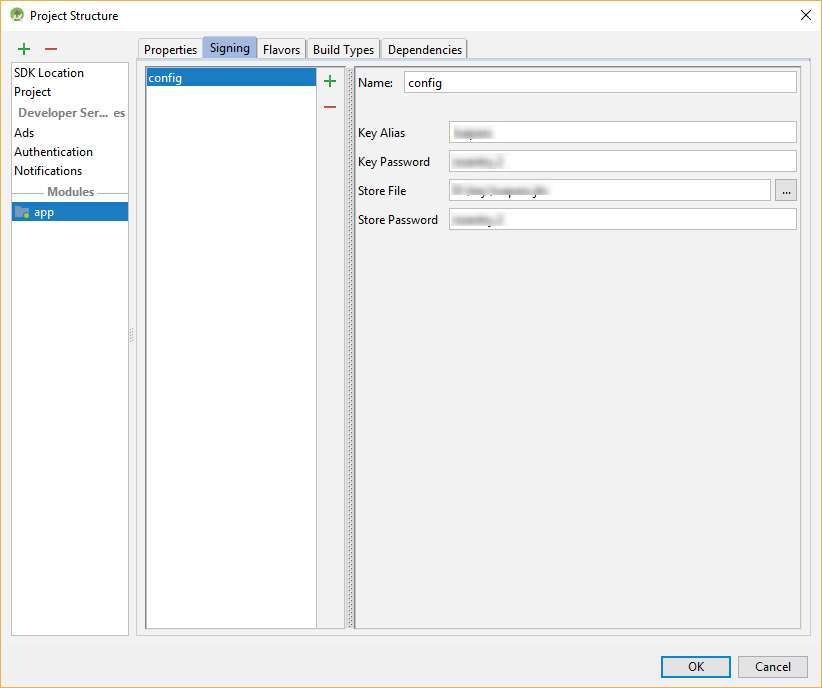Go to the Build Types tab
The image size is (822, 688).
point(343,49)
